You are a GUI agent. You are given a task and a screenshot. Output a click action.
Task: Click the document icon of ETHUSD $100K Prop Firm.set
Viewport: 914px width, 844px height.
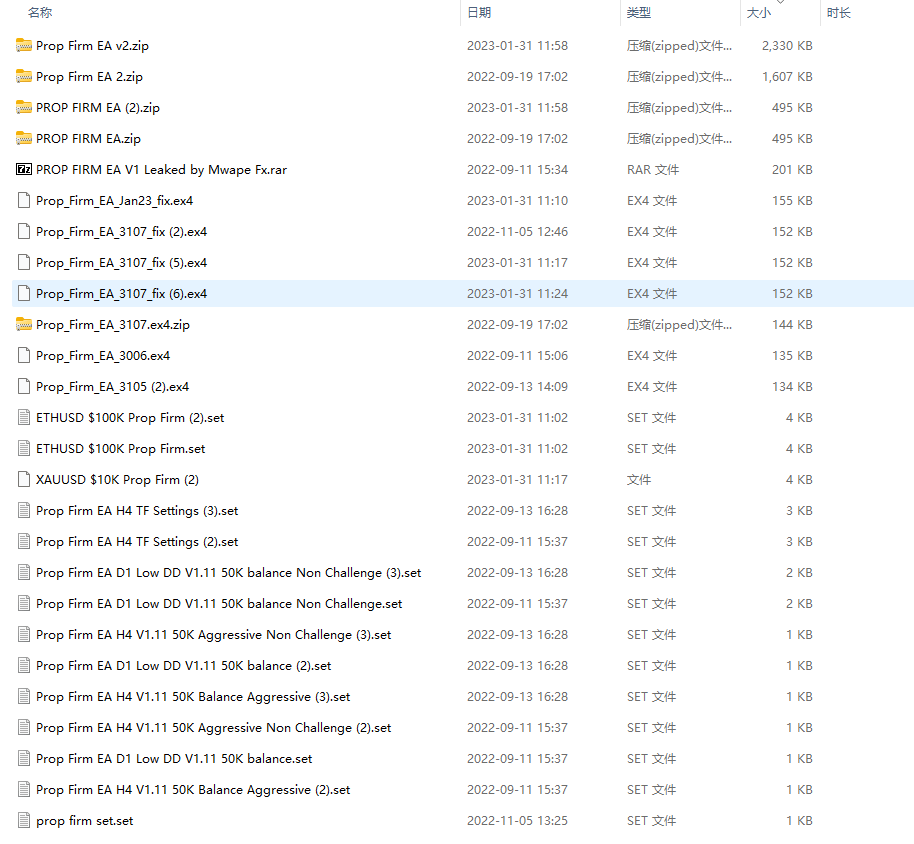24,448
